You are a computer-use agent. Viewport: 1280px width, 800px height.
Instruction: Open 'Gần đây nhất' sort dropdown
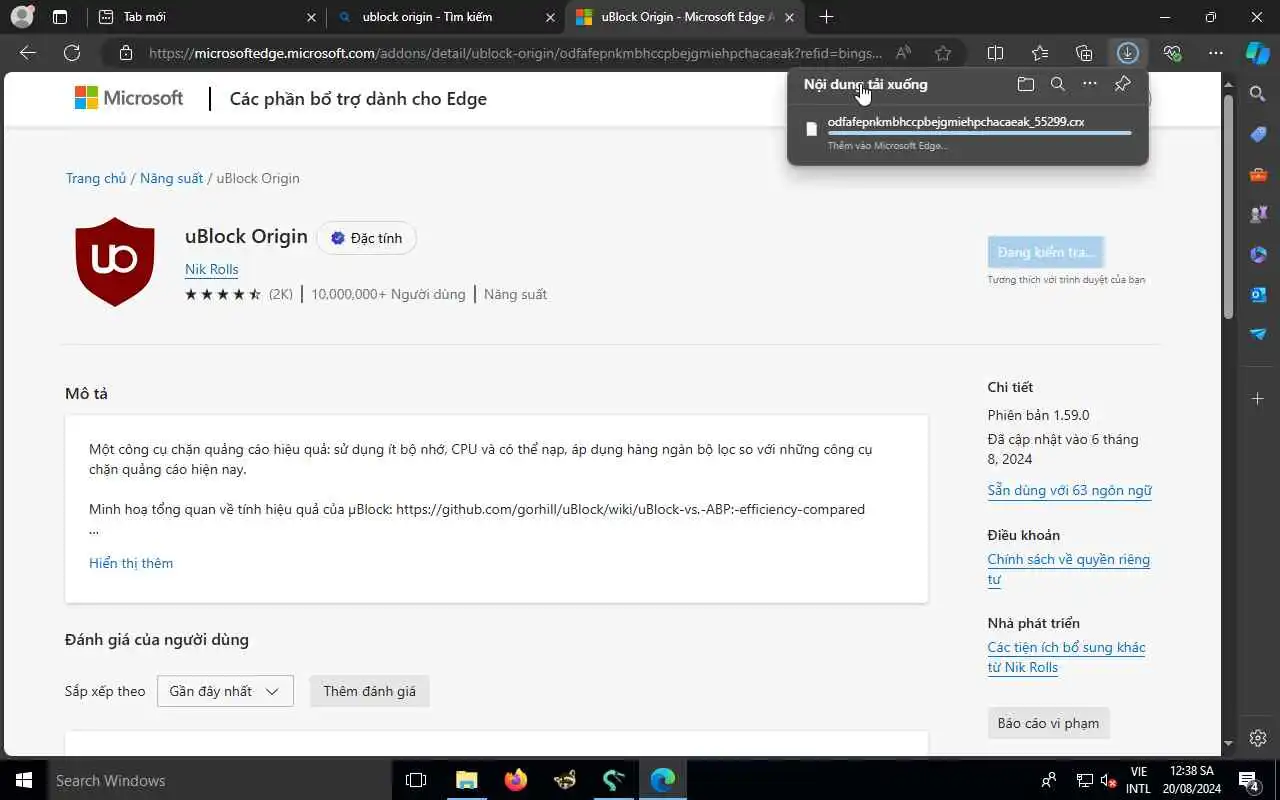225,691
